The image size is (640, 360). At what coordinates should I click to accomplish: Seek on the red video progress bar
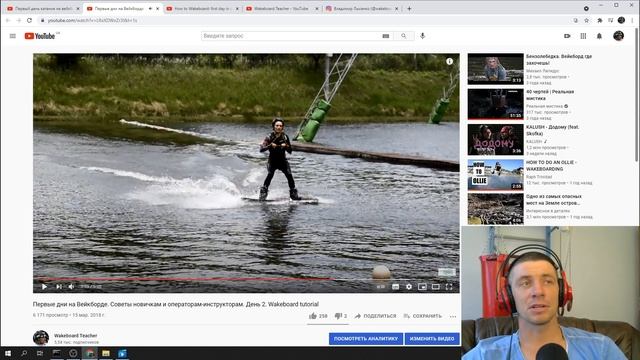[246, 279]
